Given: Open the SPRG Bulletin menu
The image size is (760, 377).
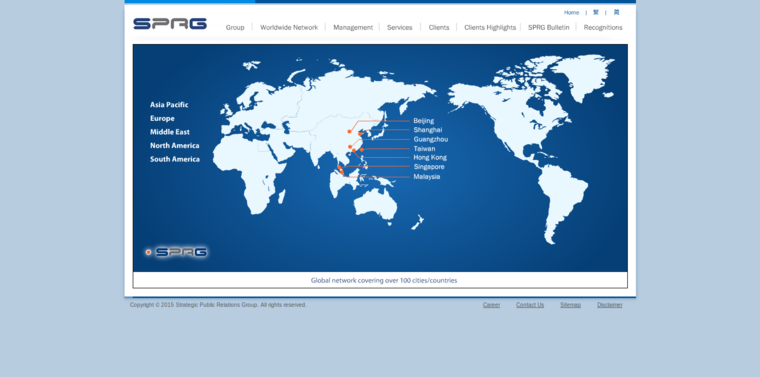Looking at the screenshot, I should 549,28.
